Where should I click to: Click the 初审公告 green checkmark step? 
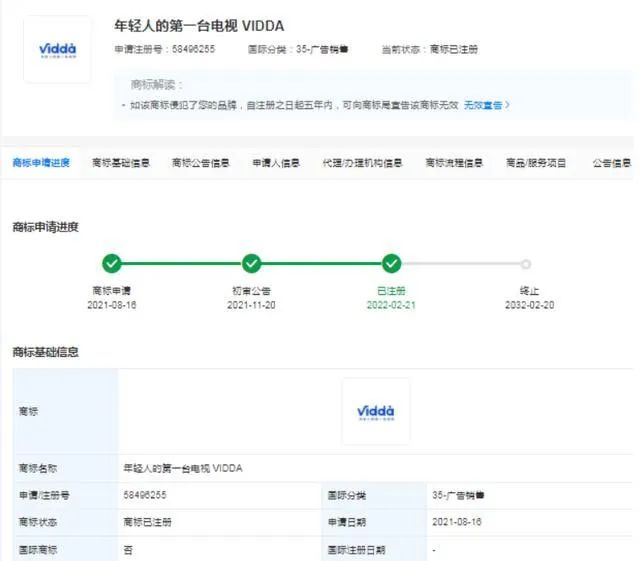point(251,263)
